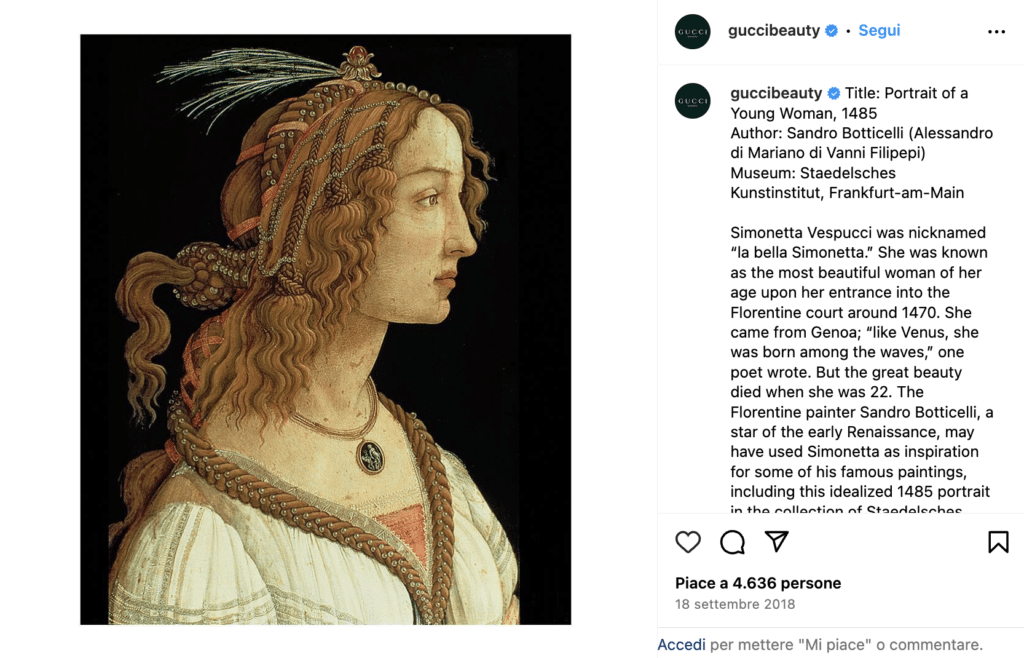Viewport: 1024px width, 658px height.
Task: Share the post via paper plane icon
Action: pyautogui.click(x=777, y=541)
